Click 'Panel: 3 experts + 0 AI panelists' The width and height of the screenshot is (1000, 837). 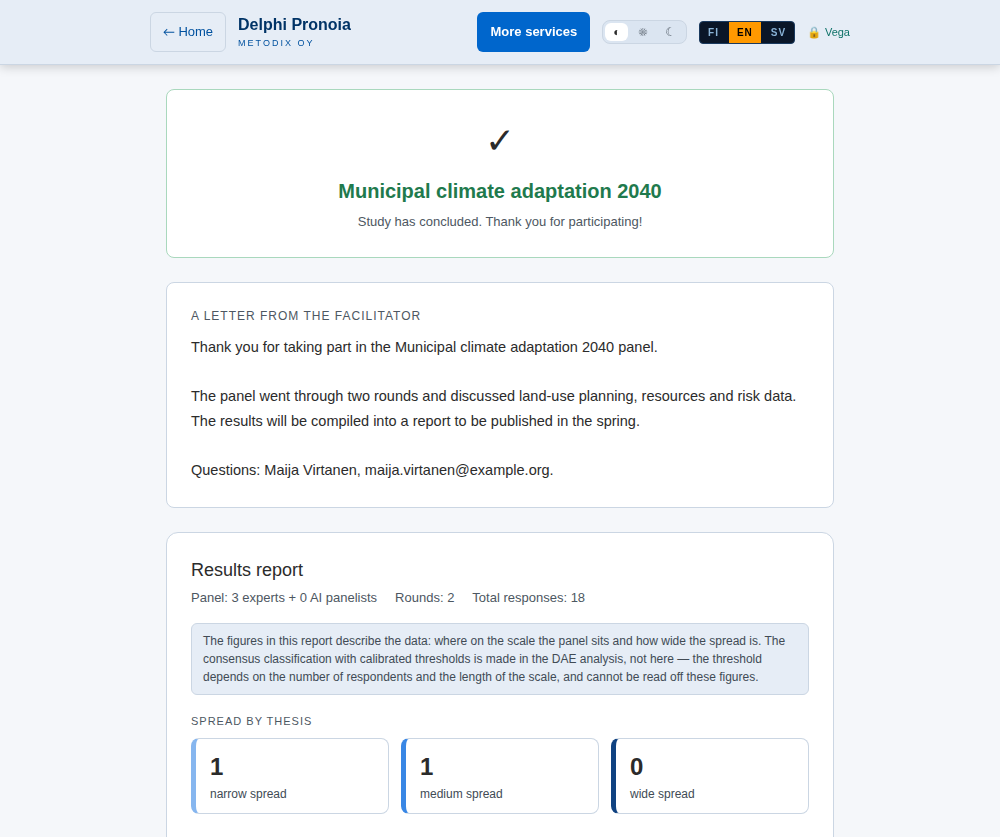coord(284,598)
